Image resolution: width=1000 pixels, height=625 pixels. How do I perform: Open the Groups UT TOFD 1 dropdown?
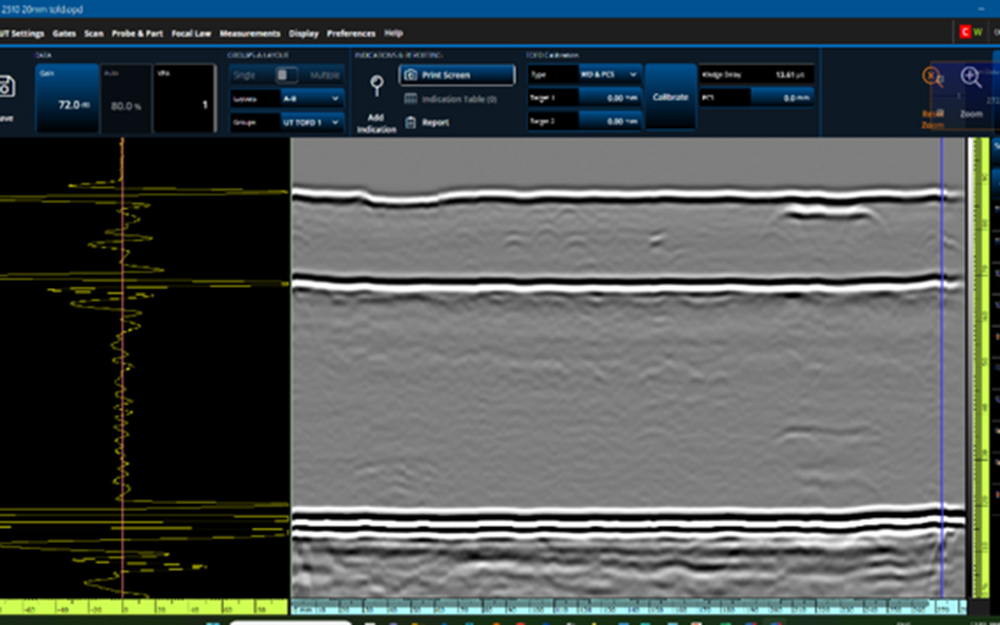pyautogui.click(x=313, y=122)
